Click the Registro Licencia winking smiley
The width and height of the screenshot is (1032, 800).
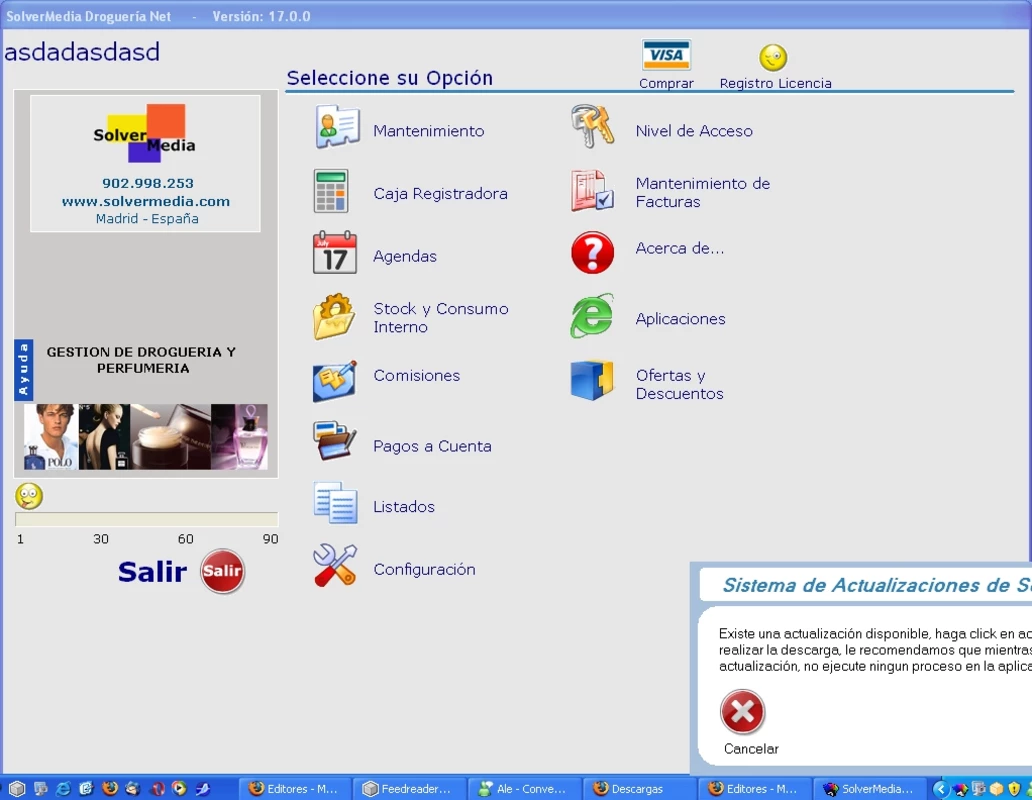tap(773, 57)
